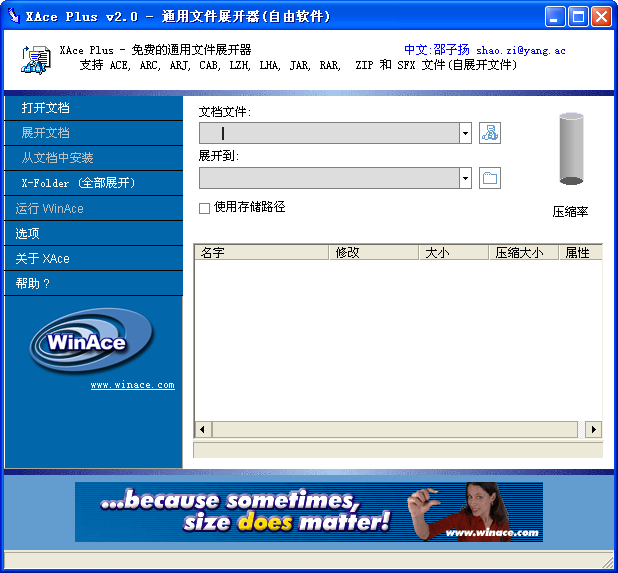Toggle the 使用存储路径 checkbox
The height and width of the screenshot is (573, 618).
point(205,208)
